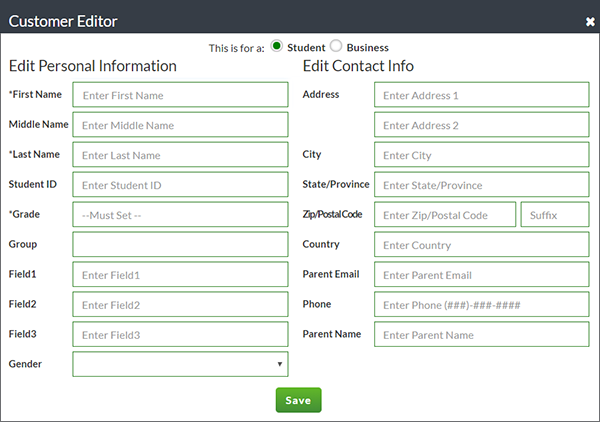The width and height of the screenshot is (600, 422).
Task: Close the Customer Editor dialog
Action: pos(590,21)
